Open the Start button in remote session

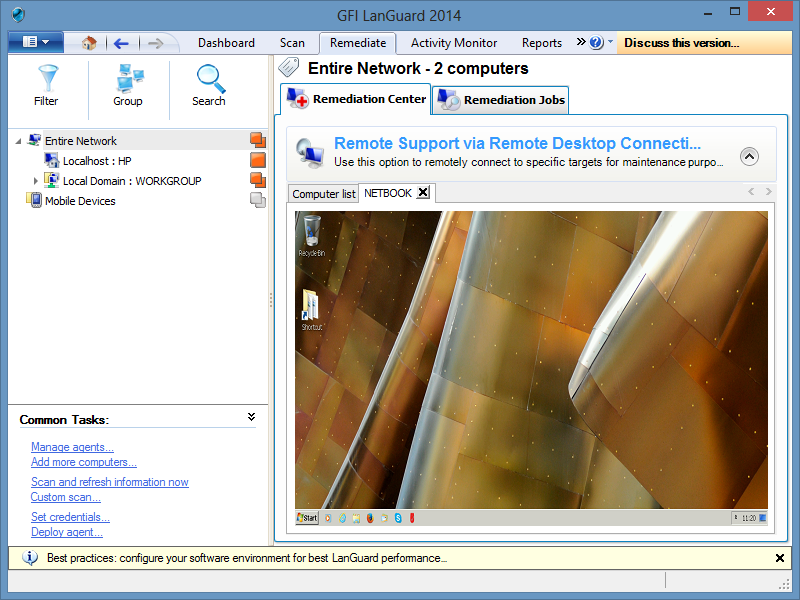(307, 518)
